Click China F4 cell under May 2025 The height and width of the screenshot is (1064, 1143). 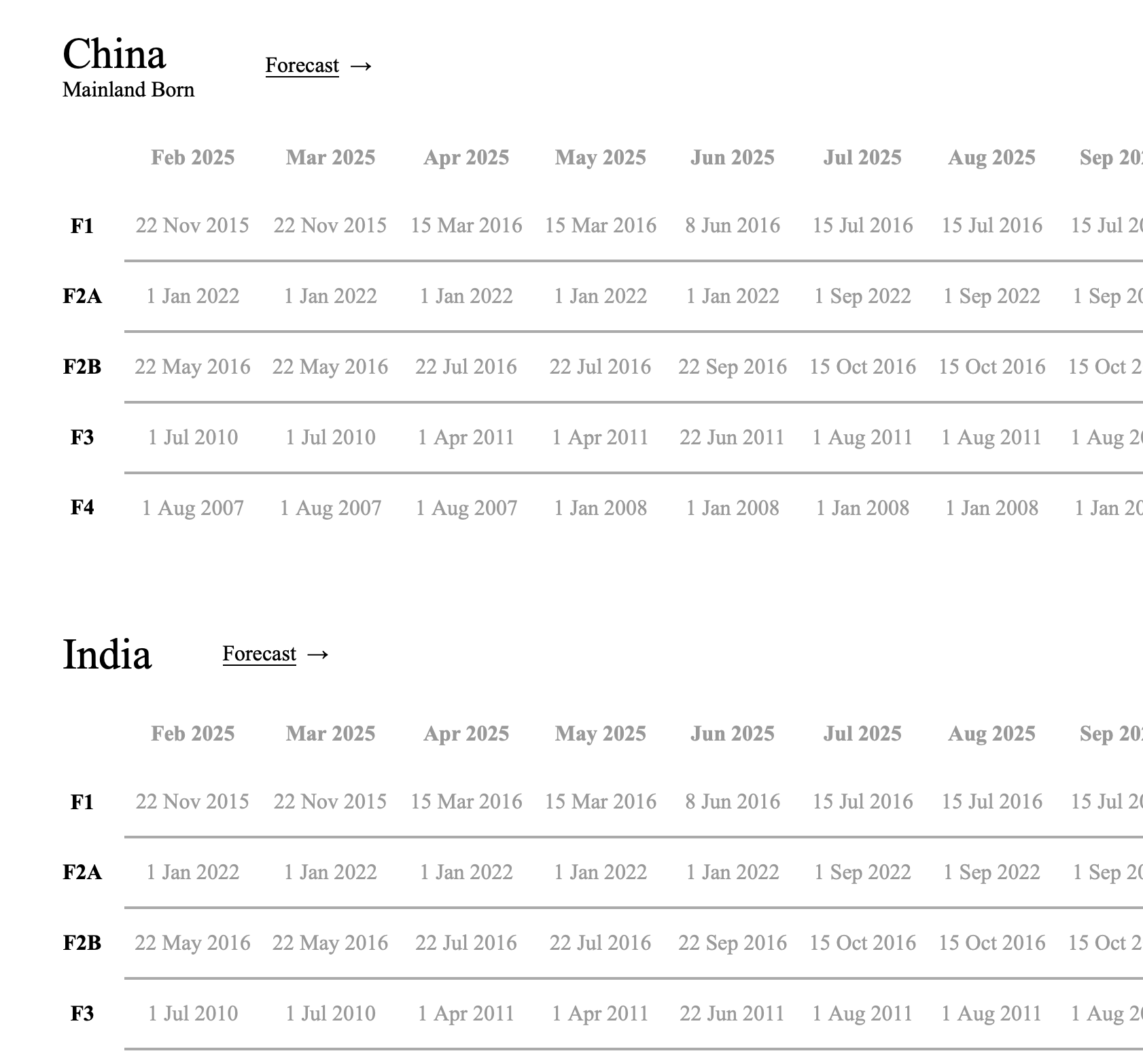[600, 508]
